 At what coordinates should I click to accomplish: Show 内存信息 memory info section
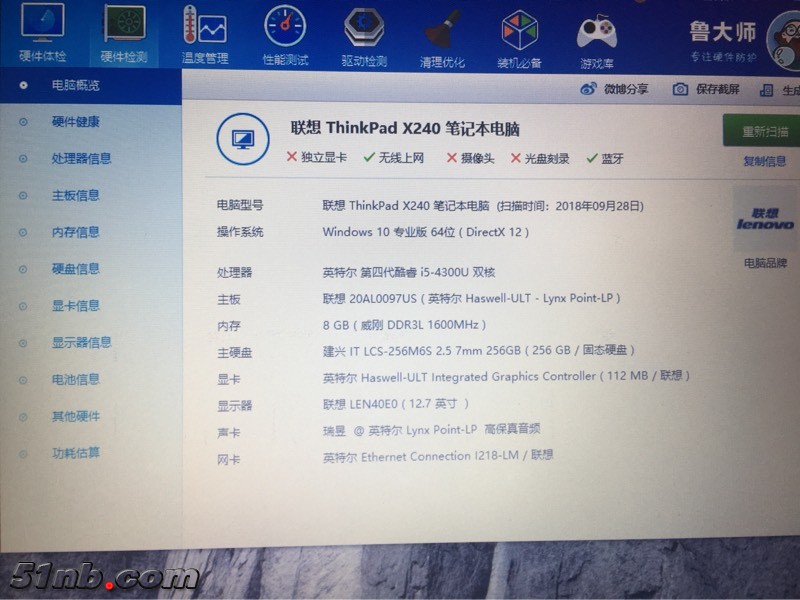76,232
